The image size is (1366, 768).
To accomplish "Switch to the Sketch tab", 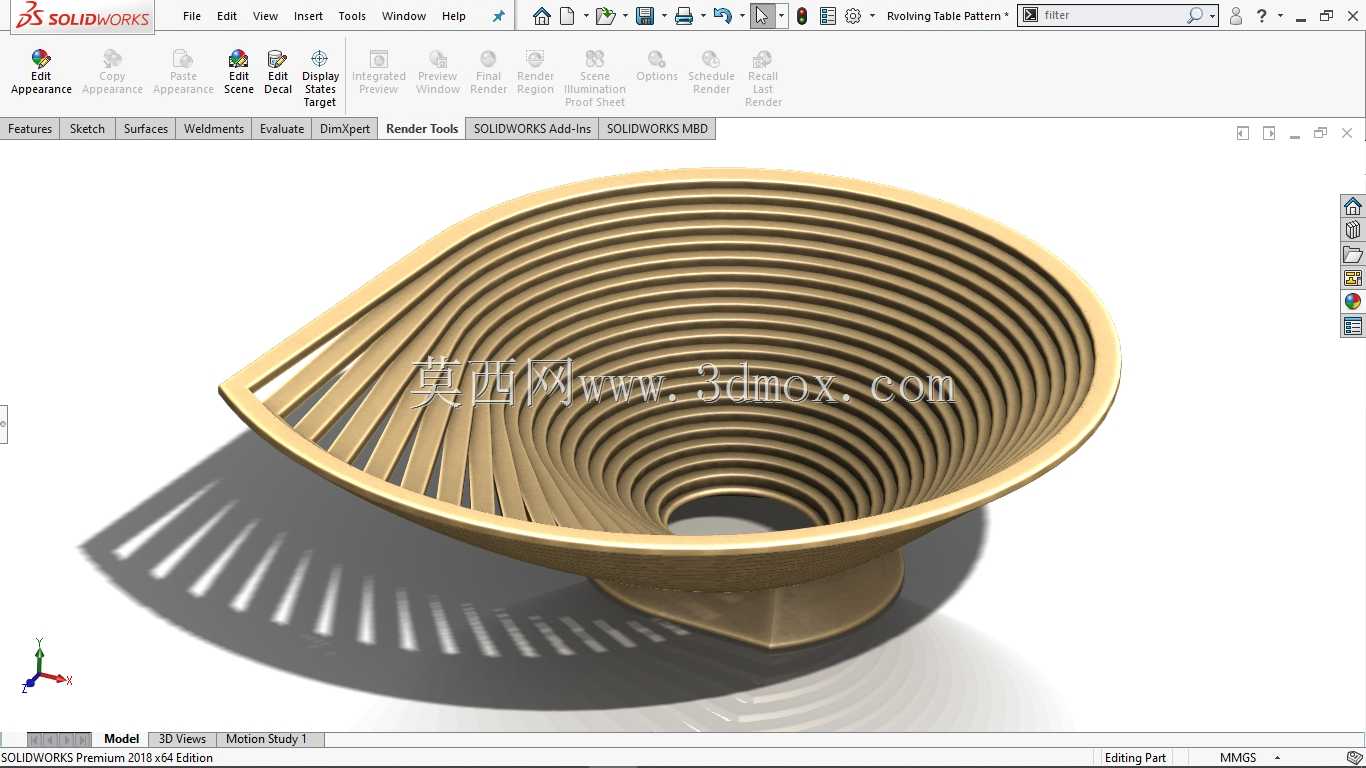I will click(87, 129).
